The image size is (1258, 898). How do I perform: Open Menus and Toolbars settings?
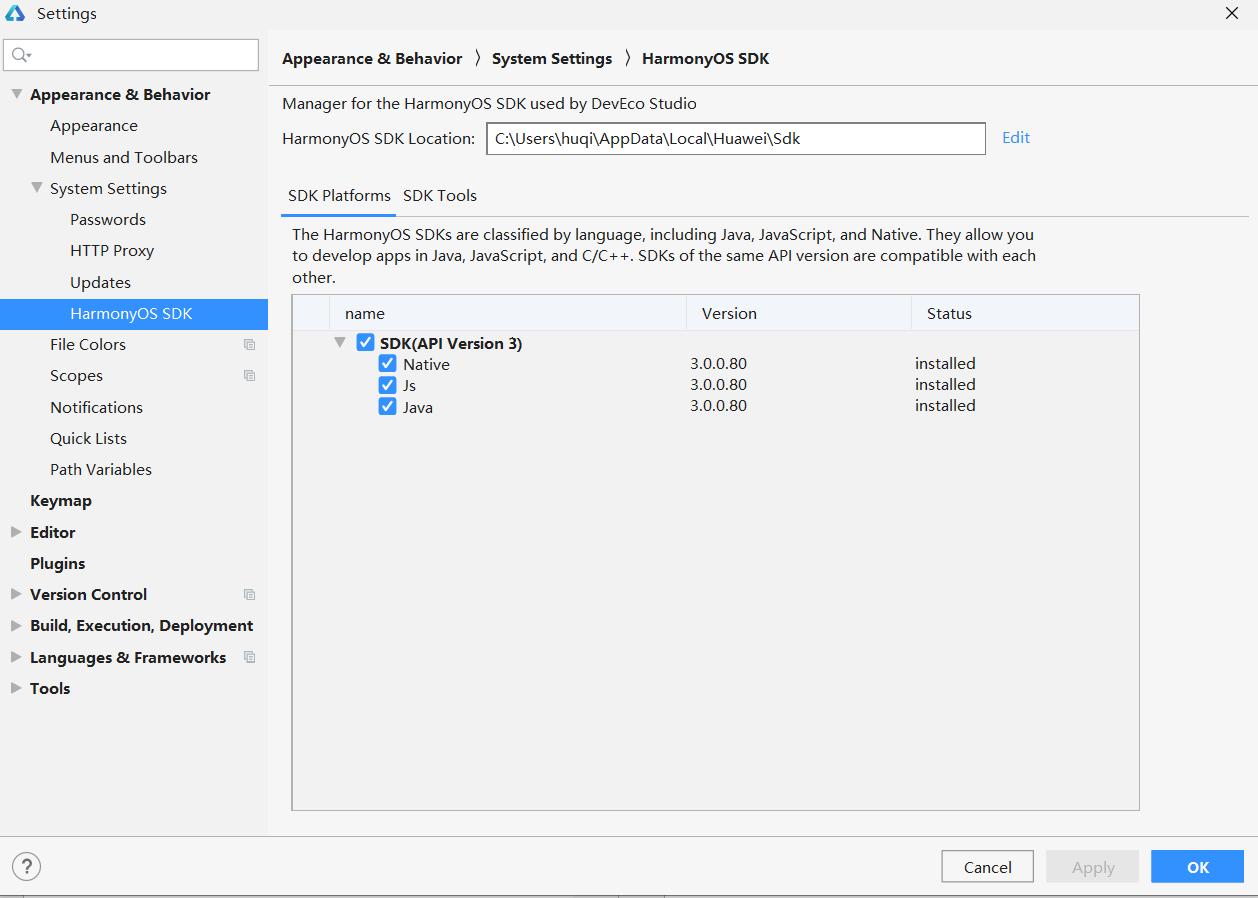click(124, 157)
